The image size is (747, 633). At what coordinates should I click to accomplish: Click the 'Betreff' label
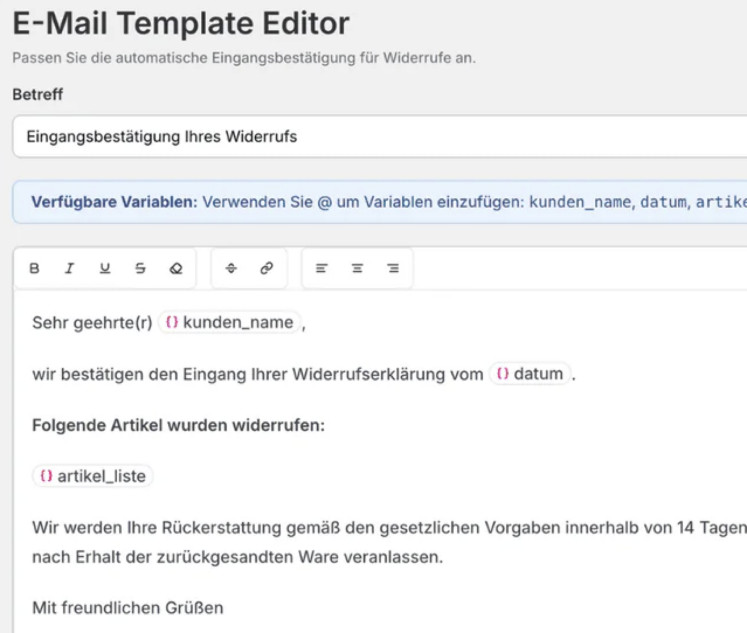[38, 94]
